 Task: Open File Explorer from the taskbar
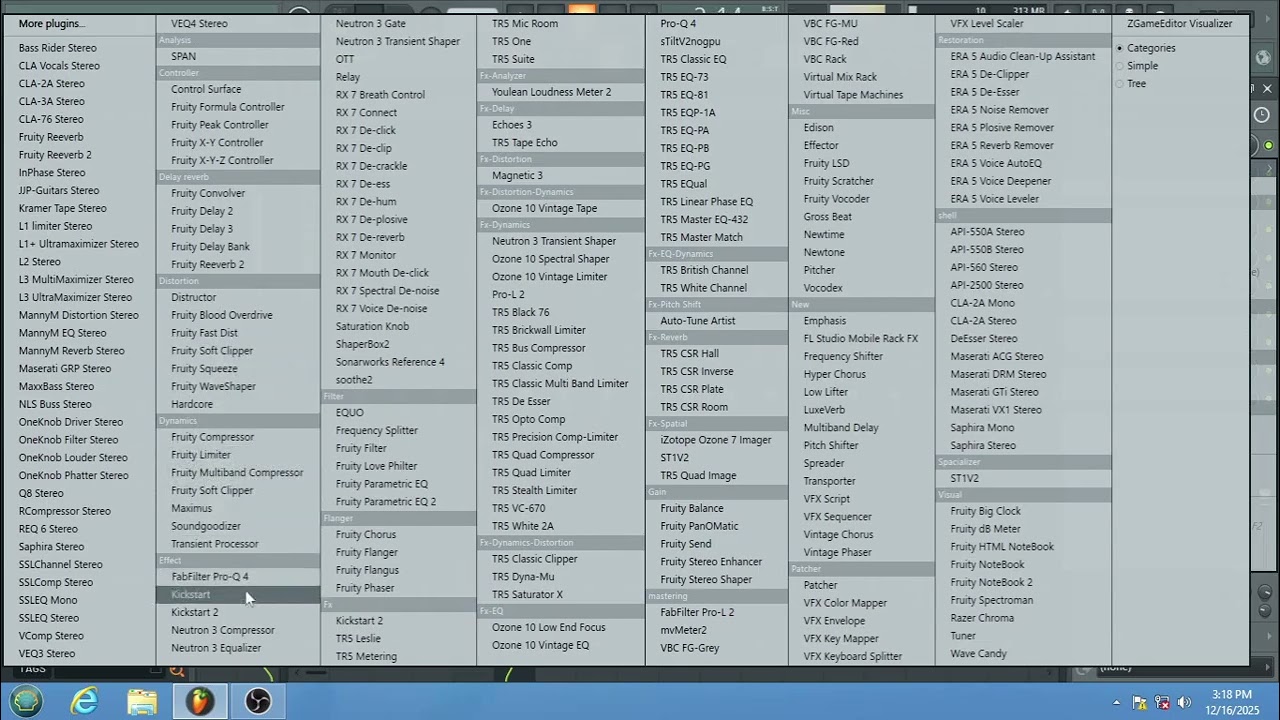[142, 702]
